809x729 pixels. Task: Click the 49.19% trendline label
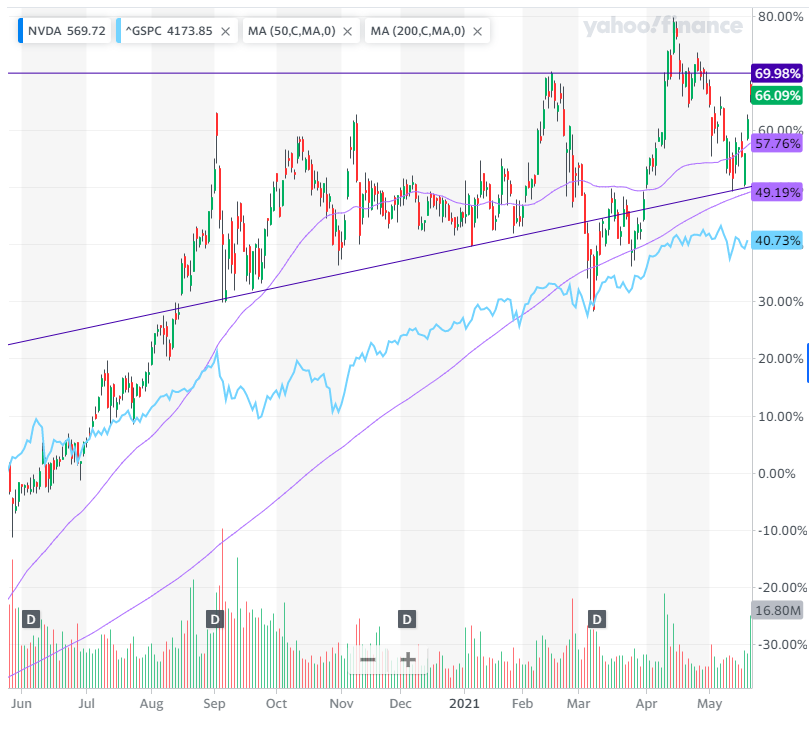click(x=777, y=192)
